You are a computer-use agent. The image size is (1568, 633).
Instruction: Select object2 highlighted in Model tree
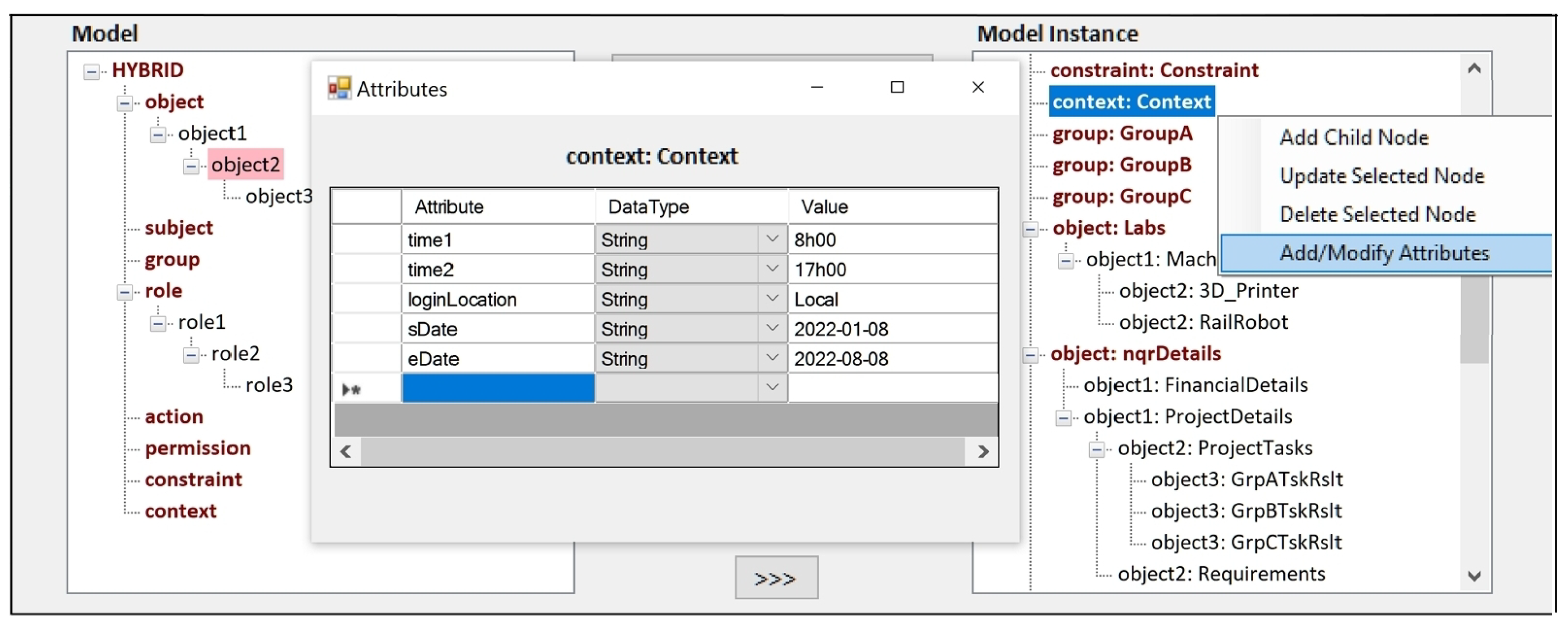245,165
